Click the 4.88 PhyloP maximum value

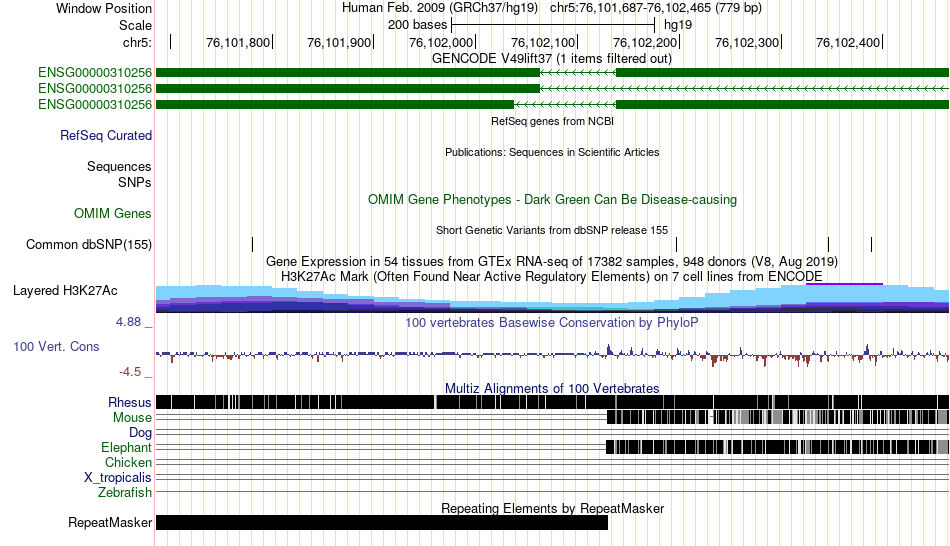[128, 322]
